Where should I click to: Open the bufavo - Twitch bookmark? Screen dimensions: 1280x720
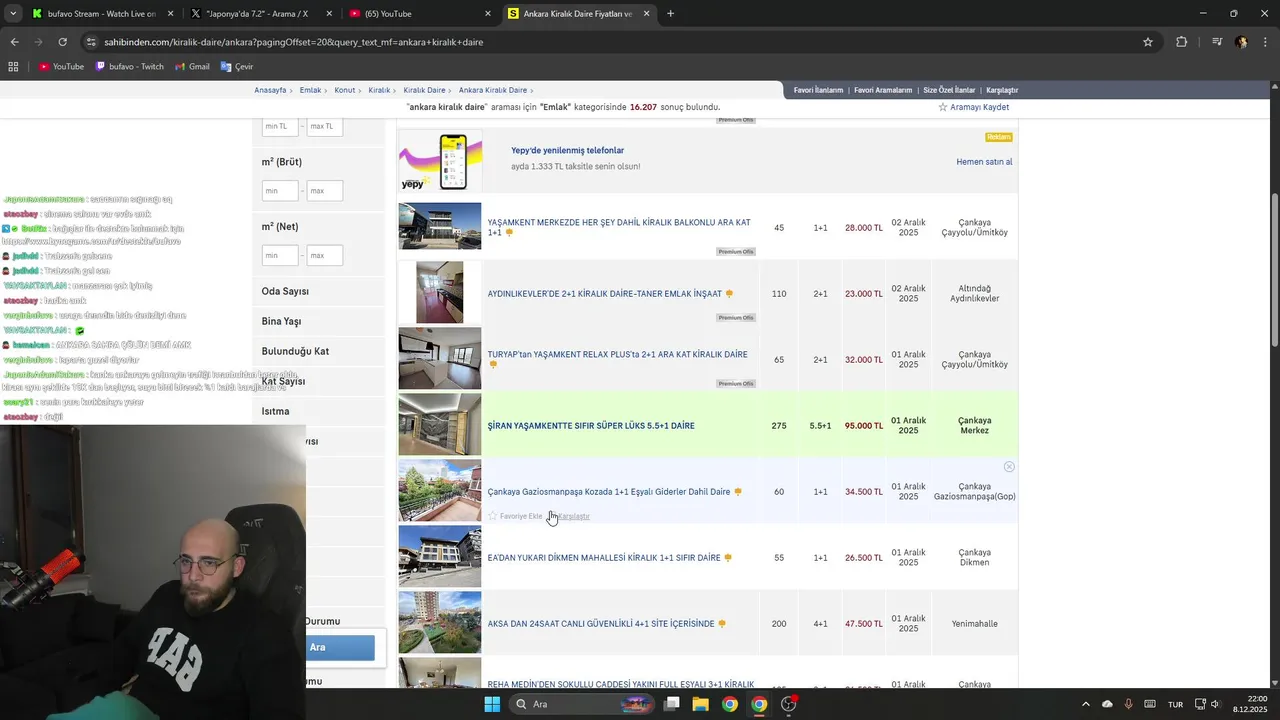tap(130, 66)
